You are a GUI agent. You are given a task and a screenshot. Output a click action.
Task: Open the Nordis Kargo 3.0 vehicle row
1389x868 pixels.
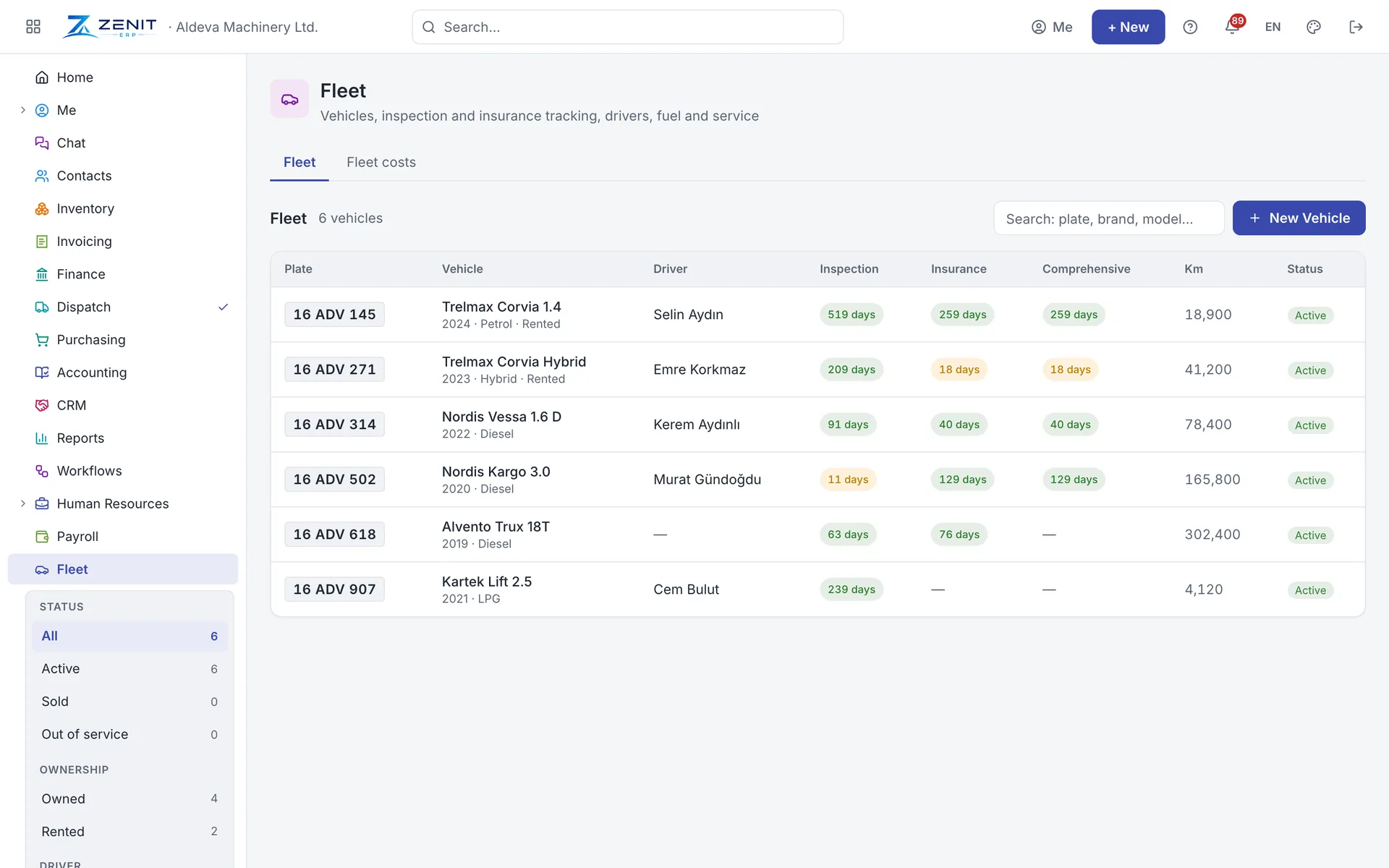click(817, 480)
